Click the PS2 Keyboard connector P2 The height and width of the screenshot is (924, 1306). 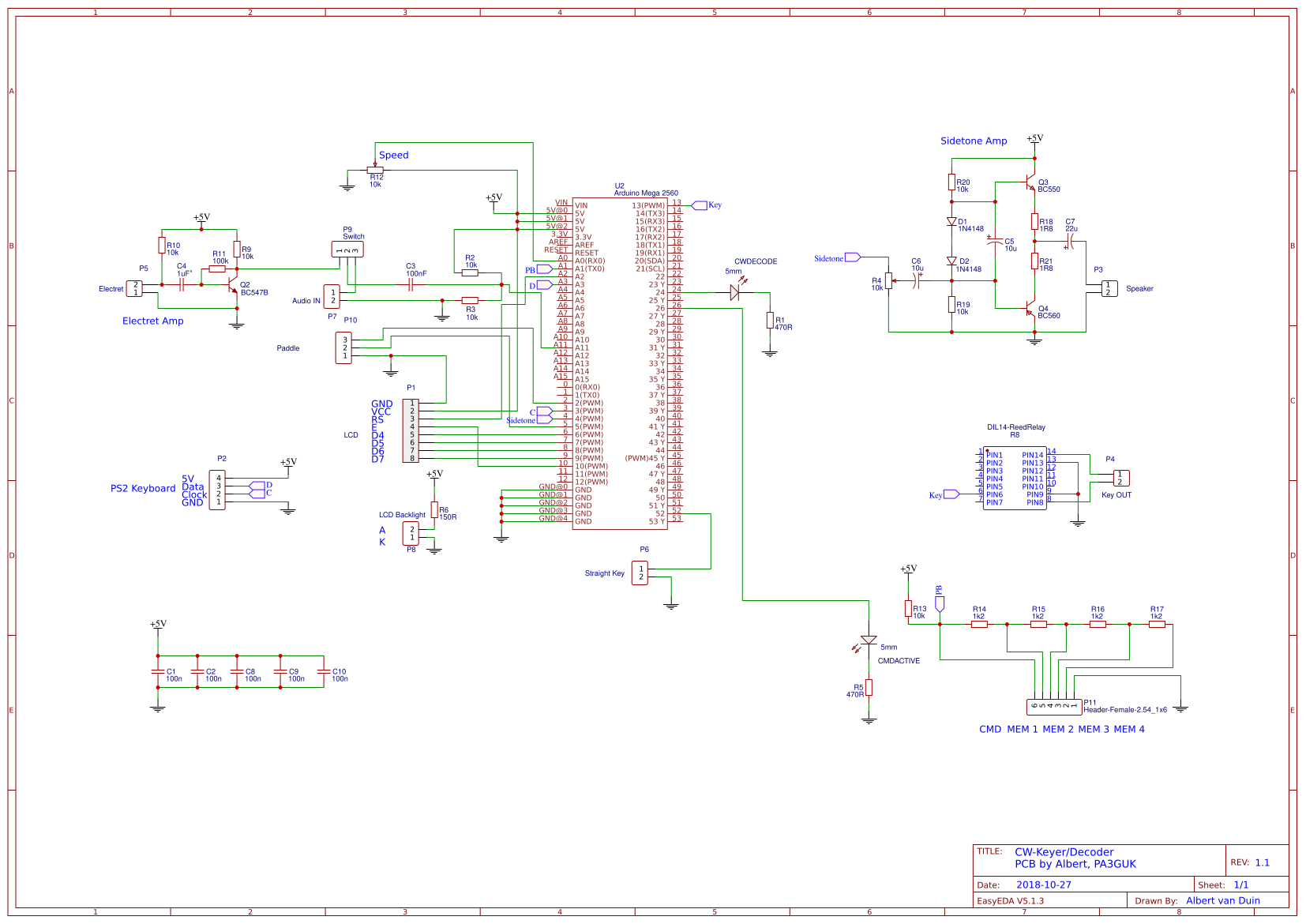218,490
